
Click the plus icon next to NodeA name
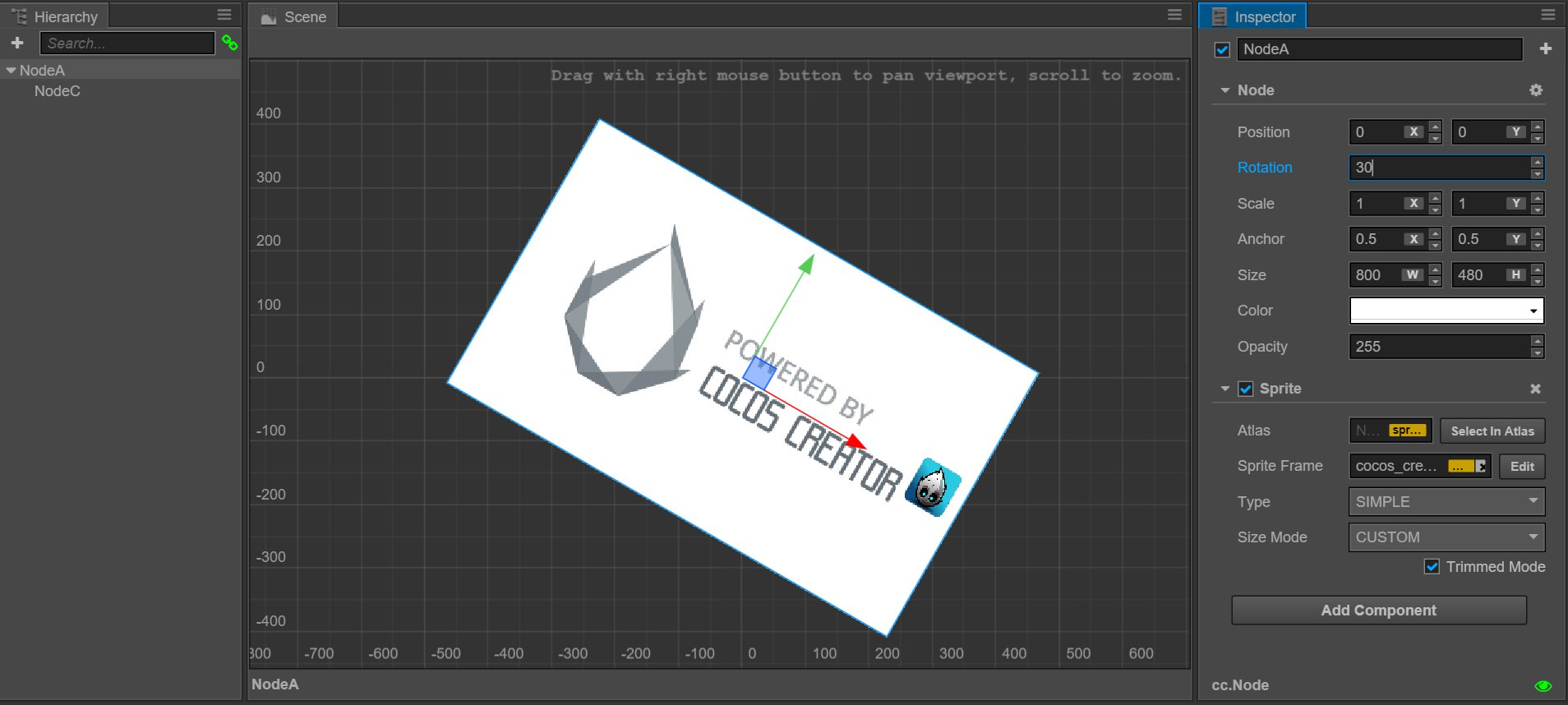coord(1545,49)
